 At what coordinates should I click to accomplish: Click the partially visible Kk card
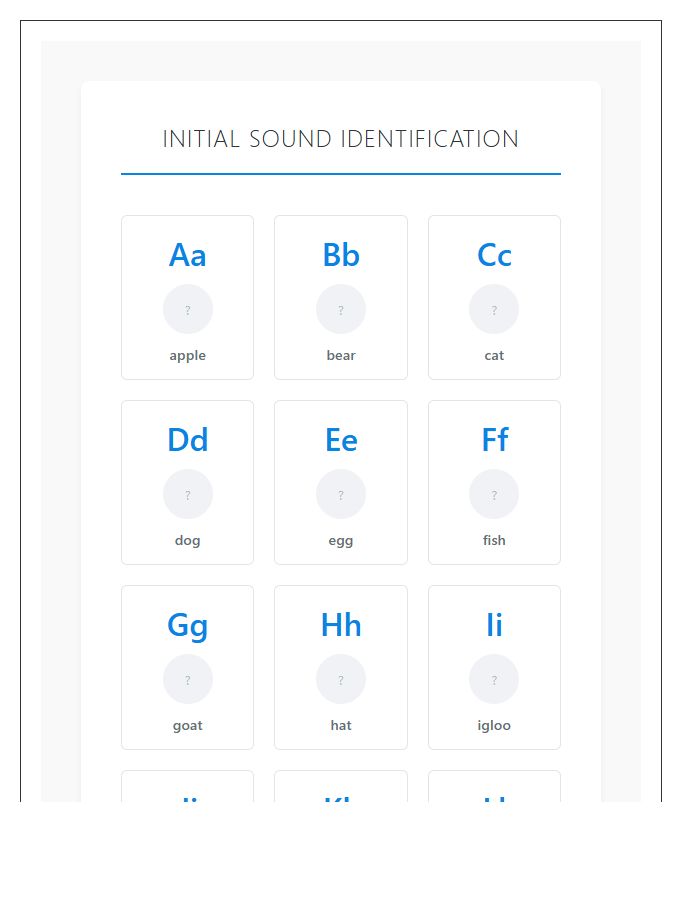pos(341,790)
